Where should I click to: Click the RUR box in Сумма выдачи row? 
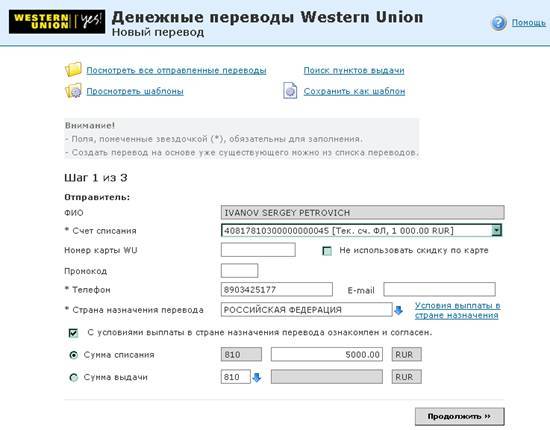[407, 377]
